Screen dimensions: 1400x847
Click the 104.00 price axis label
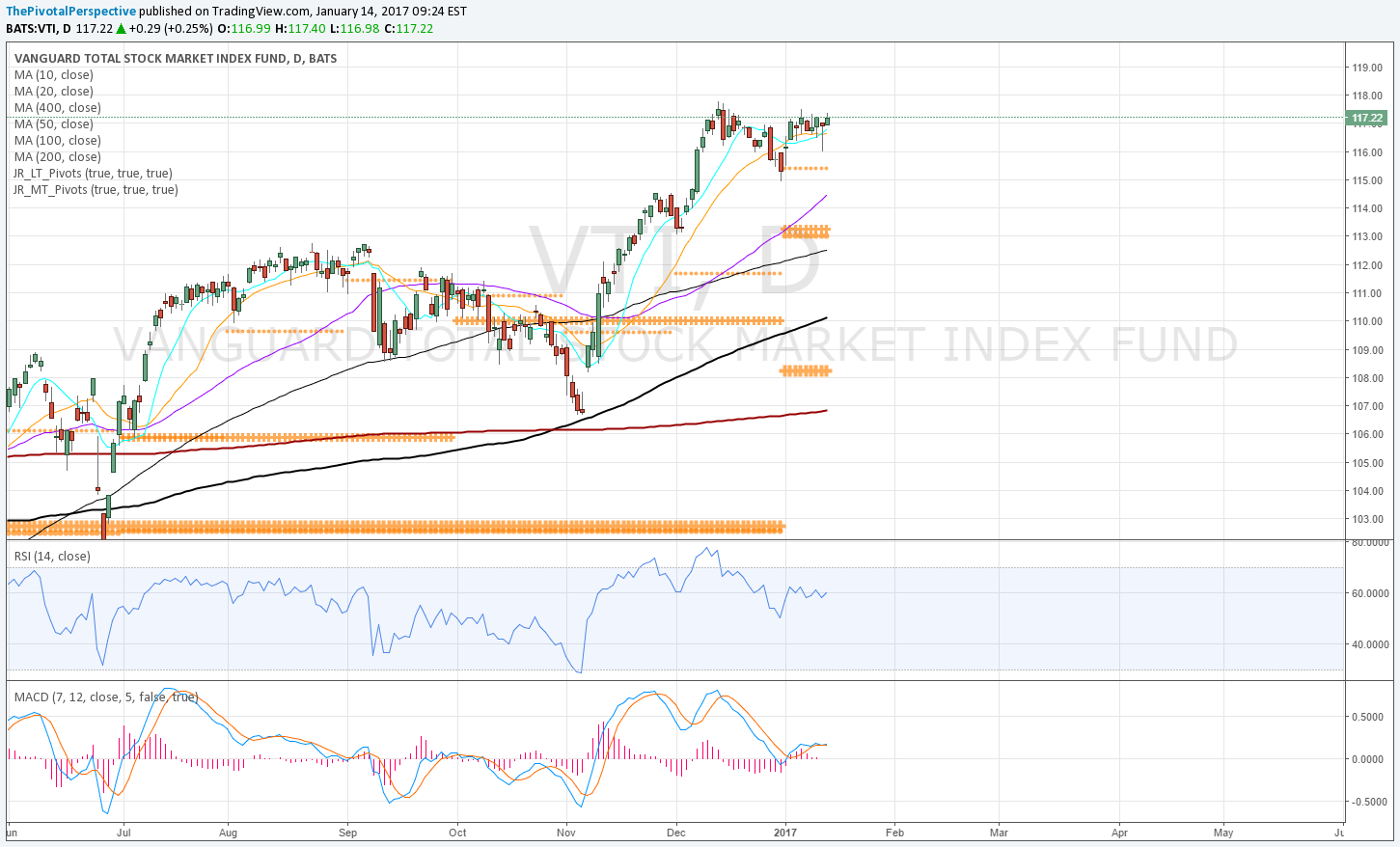click(x=1366, y=491)
